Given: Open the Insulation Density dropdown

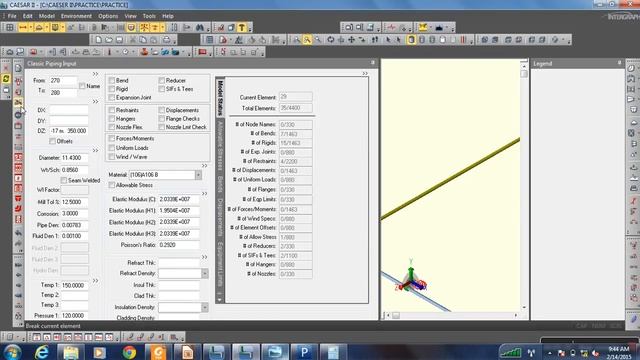Looking at the screenshot, I should pos(205,307).
